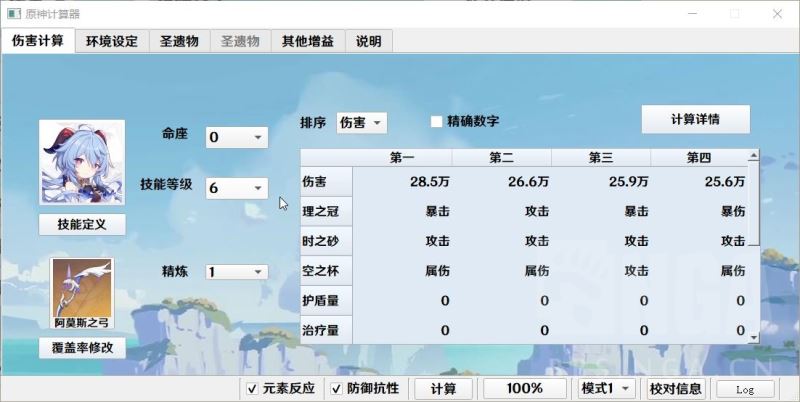Click the 第三 column header

[x=601, y=158]
